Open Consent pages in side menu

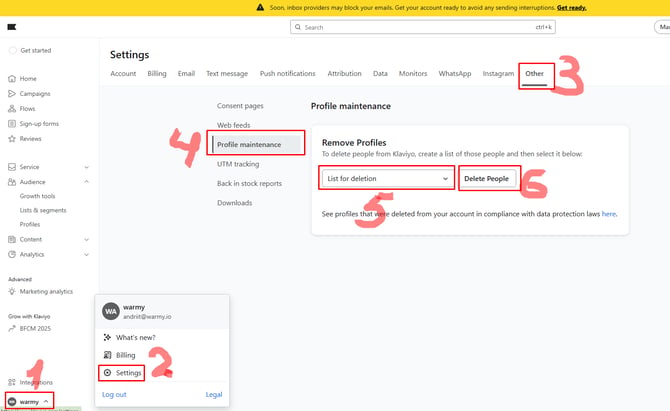(x=240, y=106)
